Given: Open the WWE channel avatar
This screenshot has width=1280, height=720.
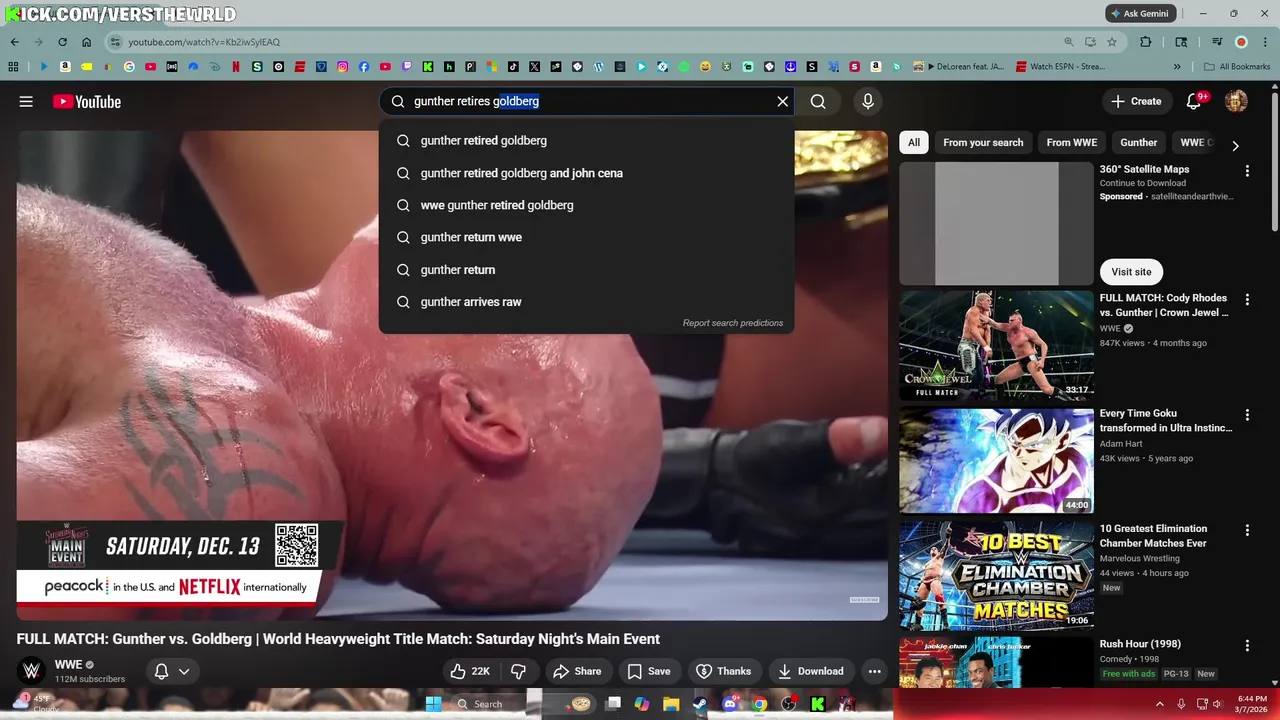Looking at the screenshot, I should (x=32, y=671).
